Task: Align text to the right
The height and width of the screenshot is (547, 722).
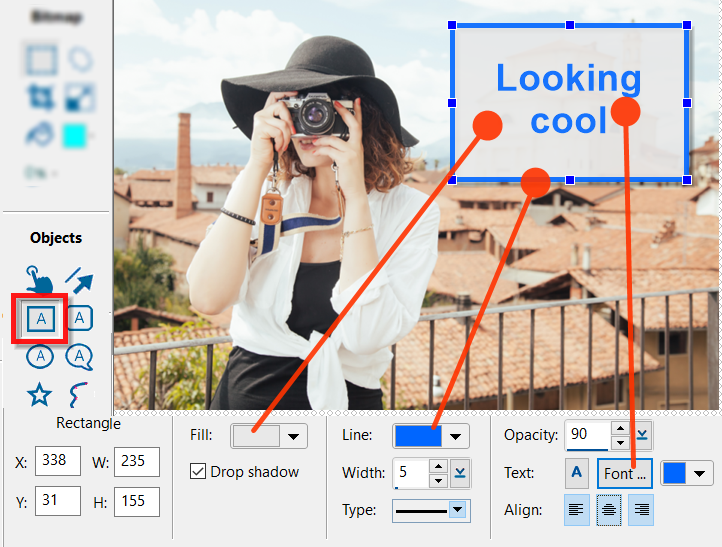Action: (640, 509)
